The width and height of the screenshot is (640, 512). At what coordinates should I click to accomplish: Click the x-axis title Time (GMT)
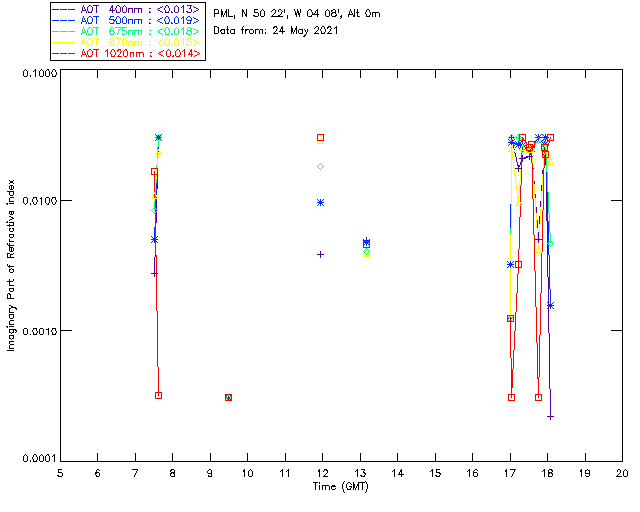click(341, 486)
